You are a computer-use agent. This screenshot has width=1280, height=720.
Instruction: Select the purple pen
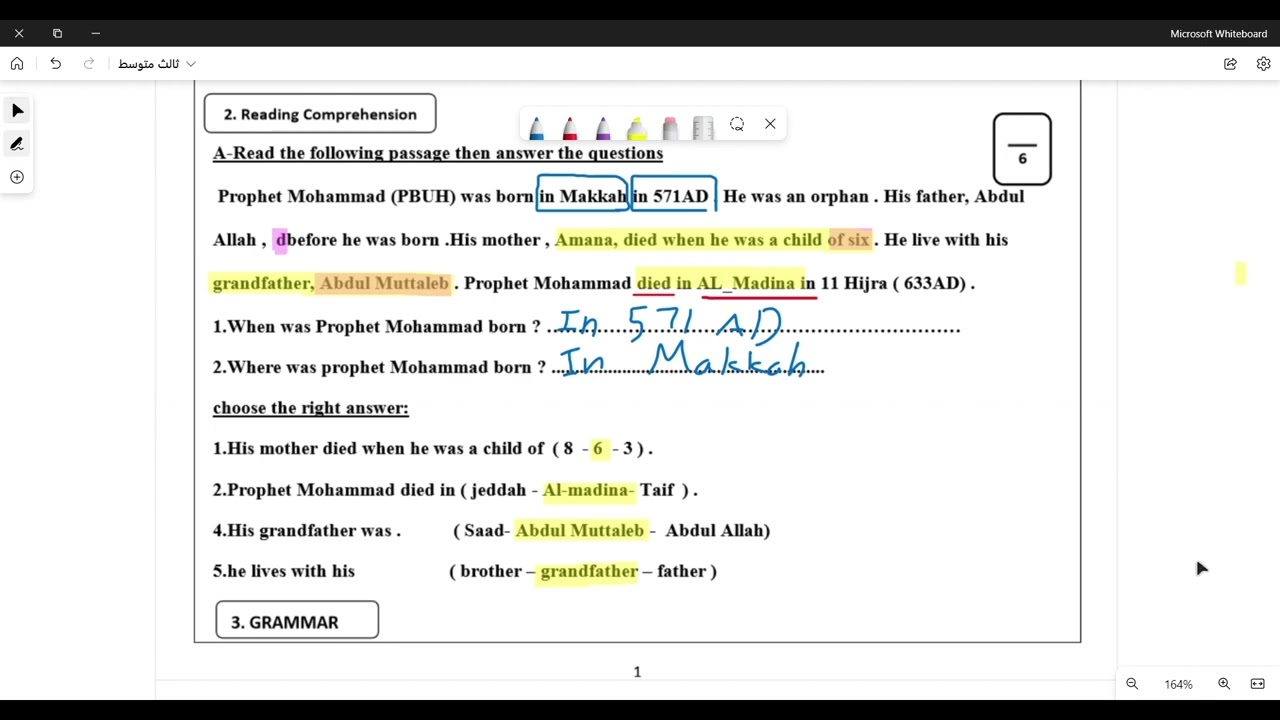pos(603,126)
